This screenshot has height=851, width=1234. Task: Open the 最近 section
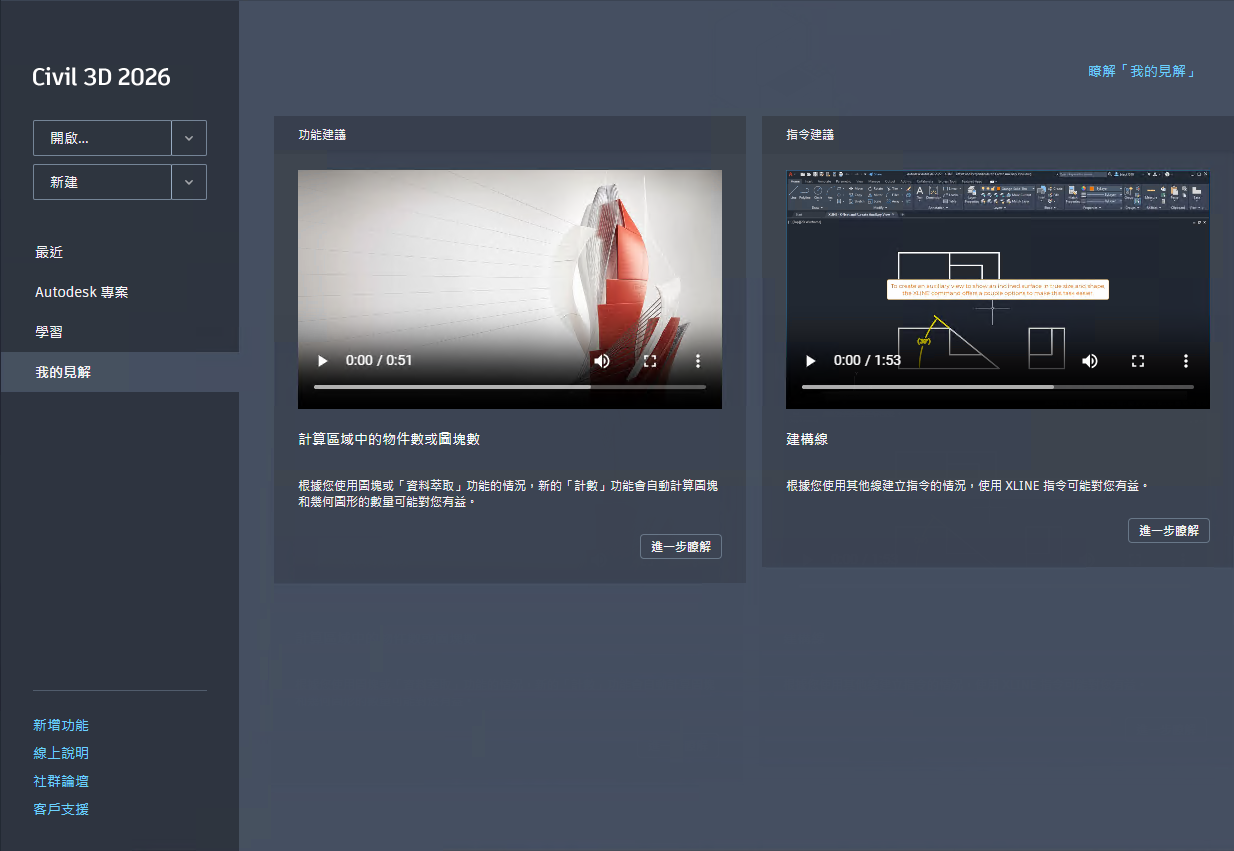tap(119, 252)
